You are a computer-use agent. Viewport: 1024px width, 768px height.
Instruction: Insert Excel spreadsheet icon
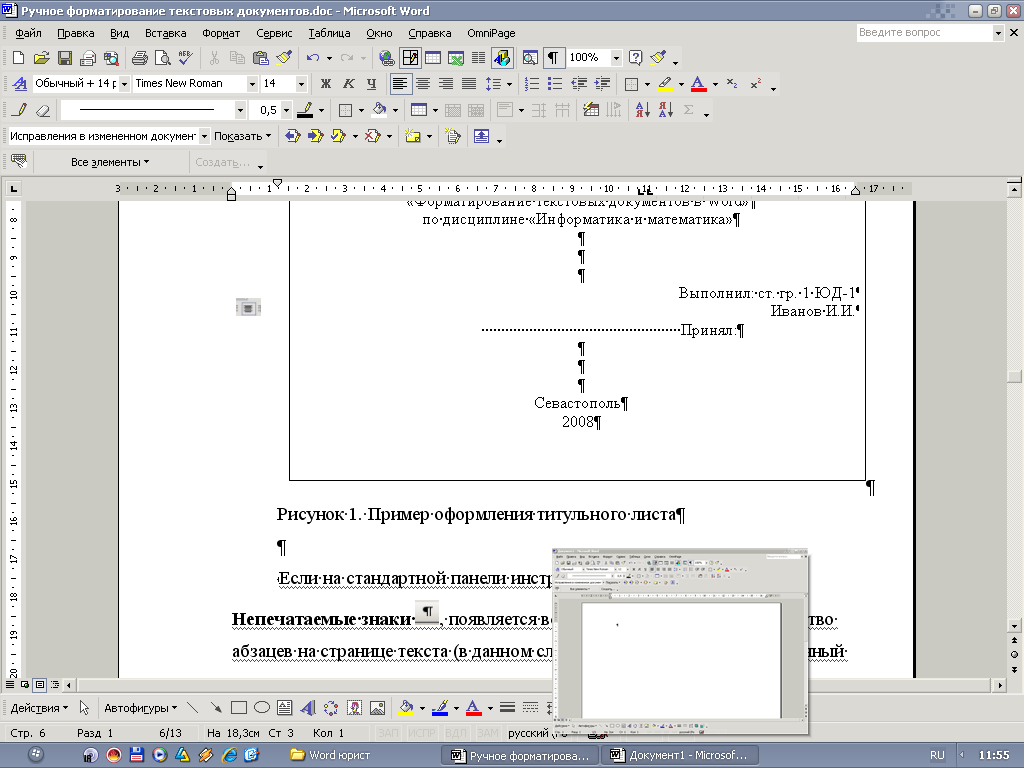coord(455,58)
